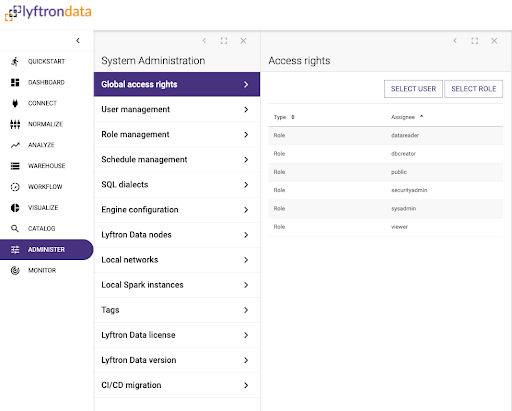Expand Schedule management chevron
The image size is (512, 411).
[246, 160]
